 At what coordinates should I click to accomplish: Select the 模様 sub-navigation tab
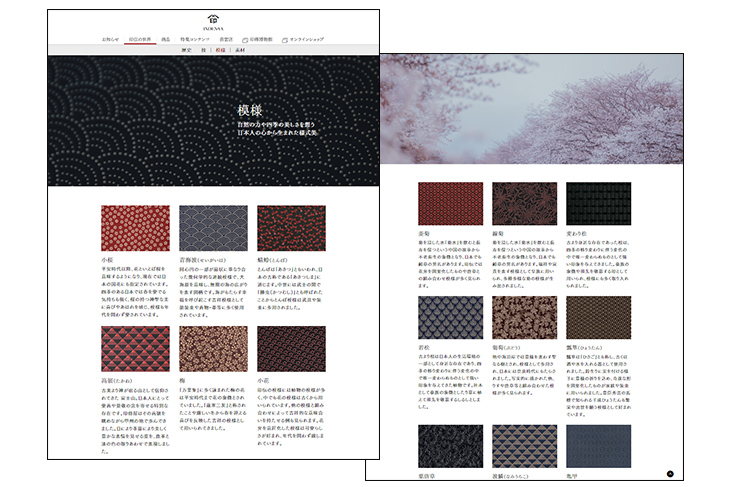click(220, 49)
